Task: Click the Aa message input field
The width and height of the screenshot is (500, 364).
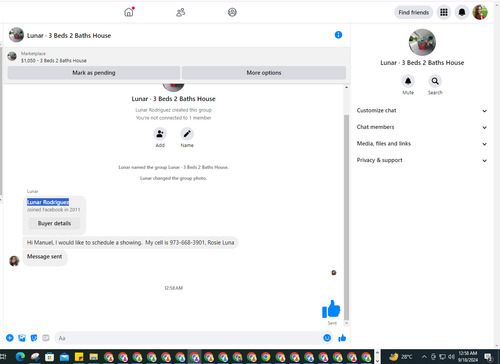Action: (x=188, y=338)
